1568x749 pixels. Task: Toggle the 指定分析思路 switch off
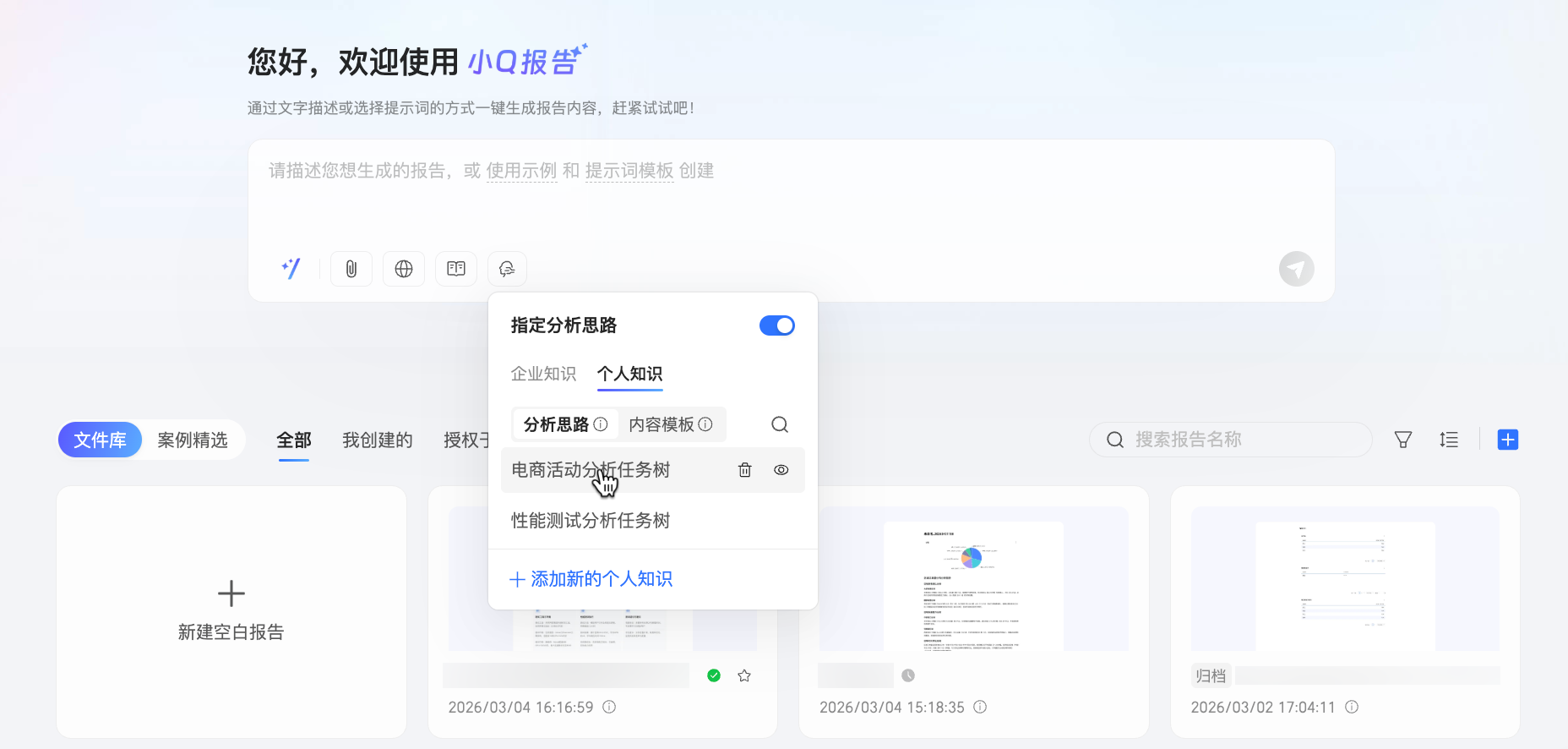[777, 325]
